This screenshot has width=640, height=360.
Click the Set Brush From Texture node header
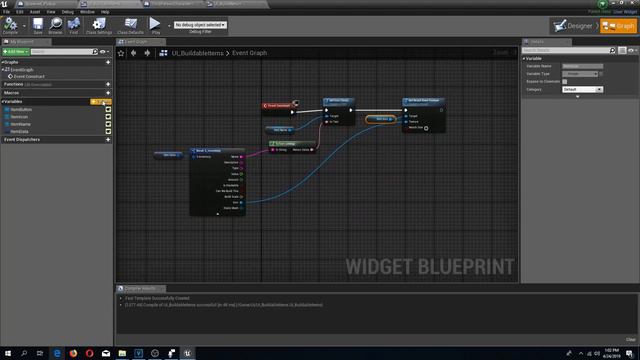[x=423, y=101]
